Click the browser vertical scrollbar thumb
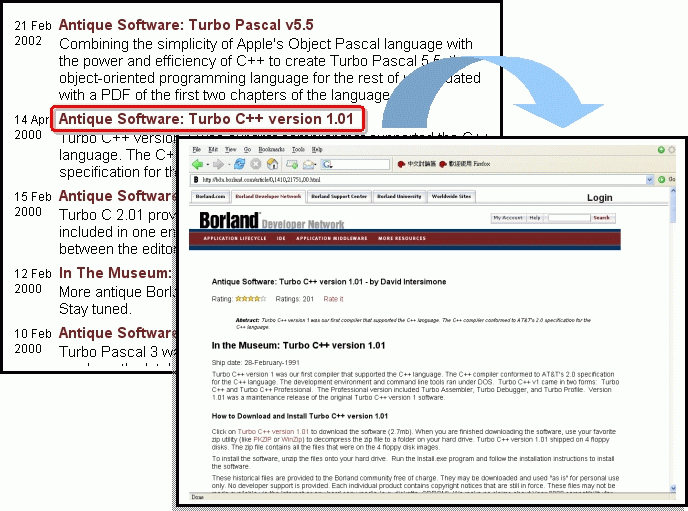The height and width of the screenshot is (511, 688). point(673,210)
